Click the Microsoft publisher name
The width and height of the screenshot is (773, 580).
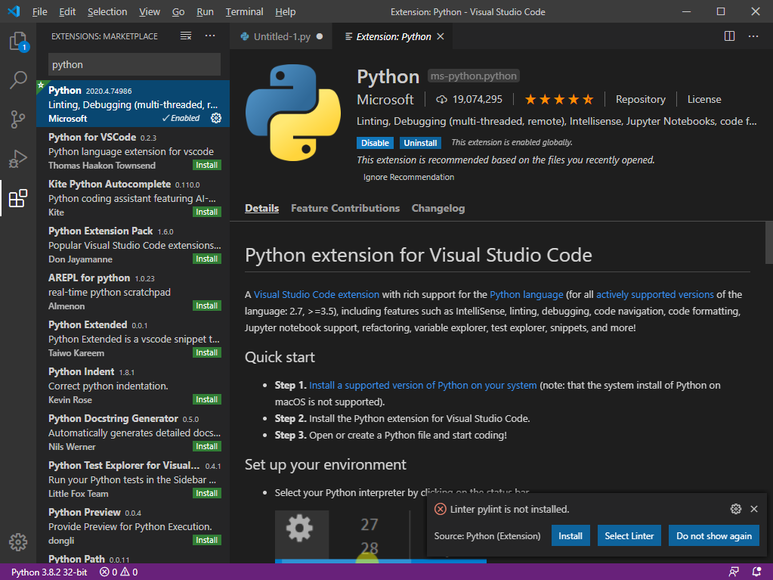tap(385, 100)
